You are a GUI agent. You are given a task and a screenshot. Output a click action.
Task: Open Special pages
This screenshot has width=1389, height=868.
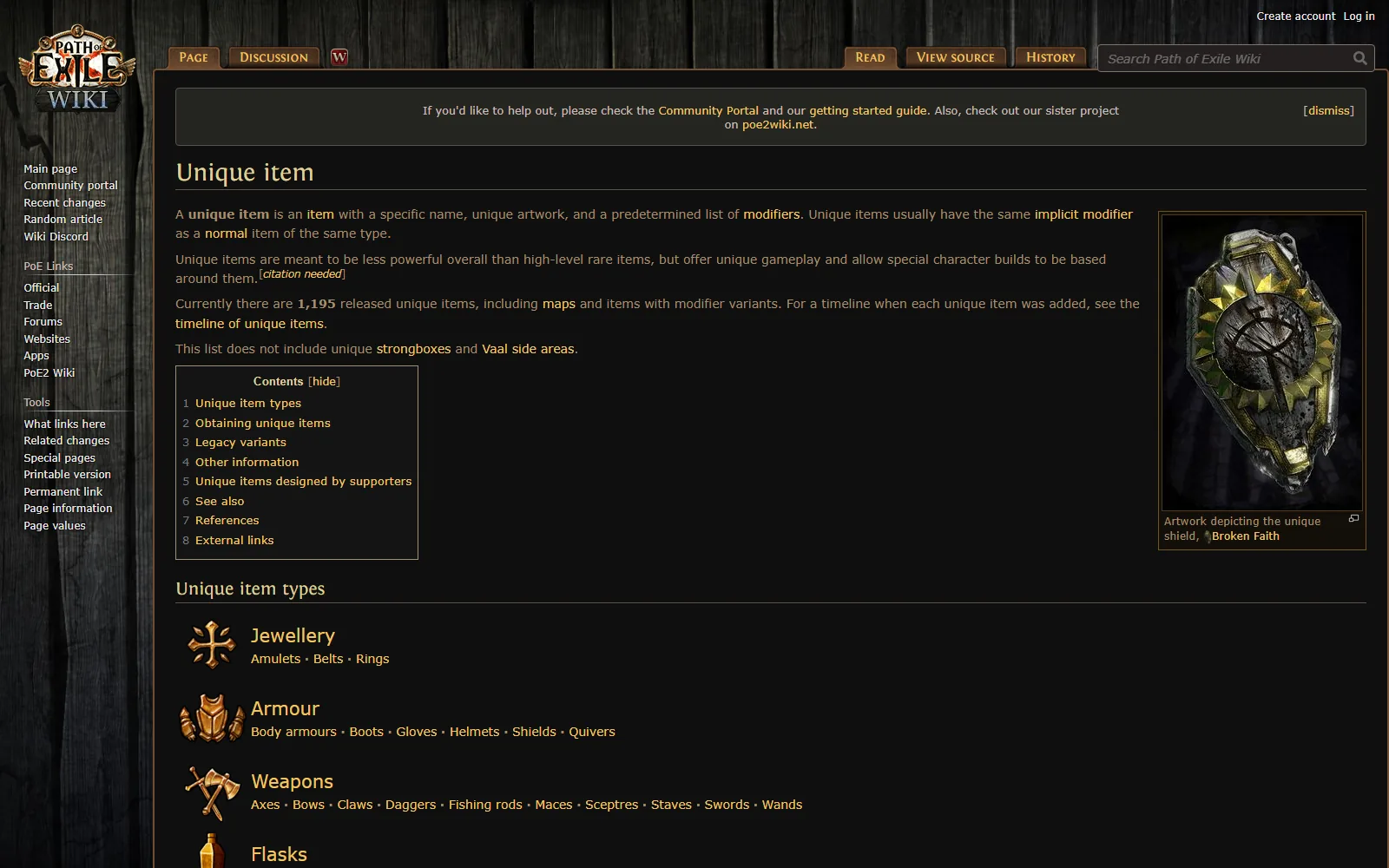coord(59,457)
